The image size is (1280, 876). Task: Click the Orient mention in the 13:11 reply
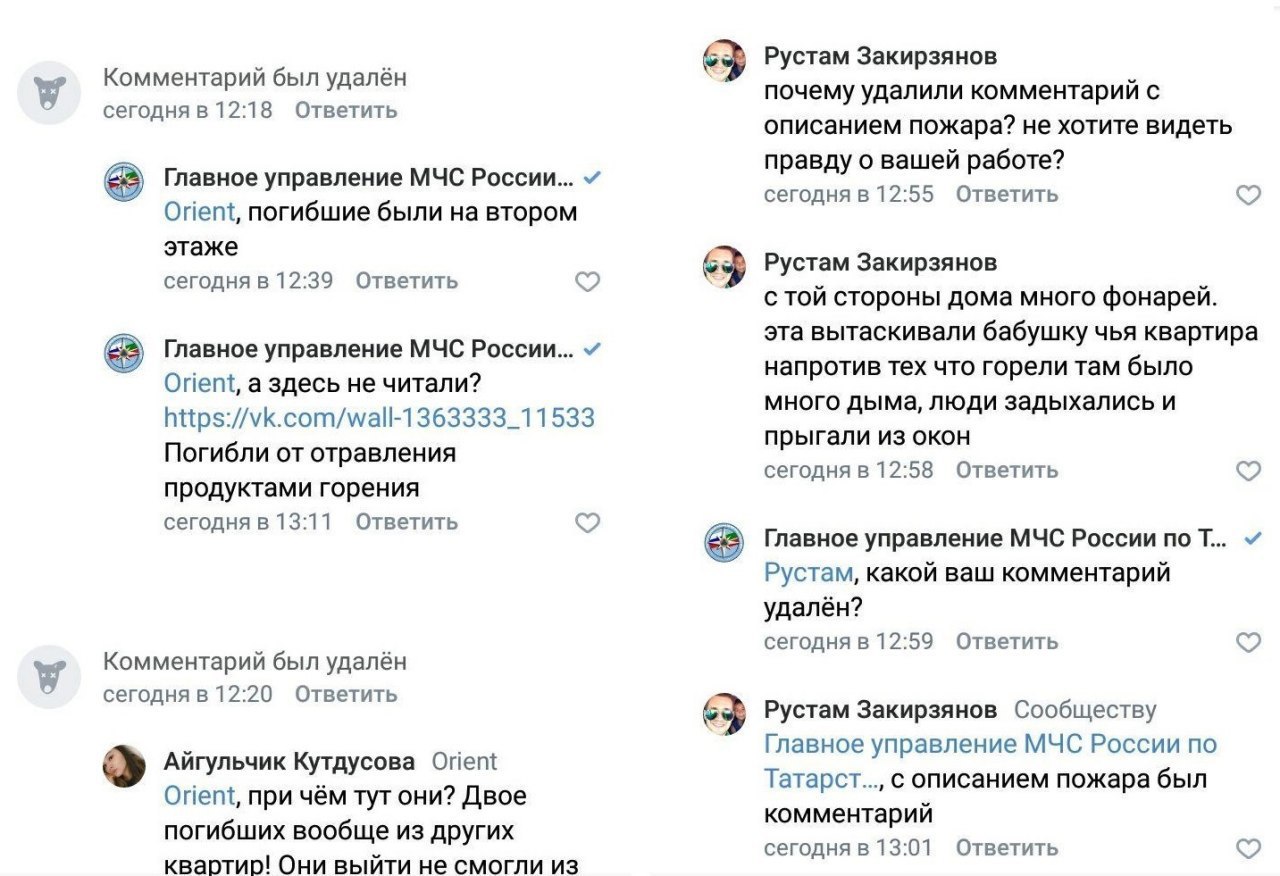coord(199,383)
